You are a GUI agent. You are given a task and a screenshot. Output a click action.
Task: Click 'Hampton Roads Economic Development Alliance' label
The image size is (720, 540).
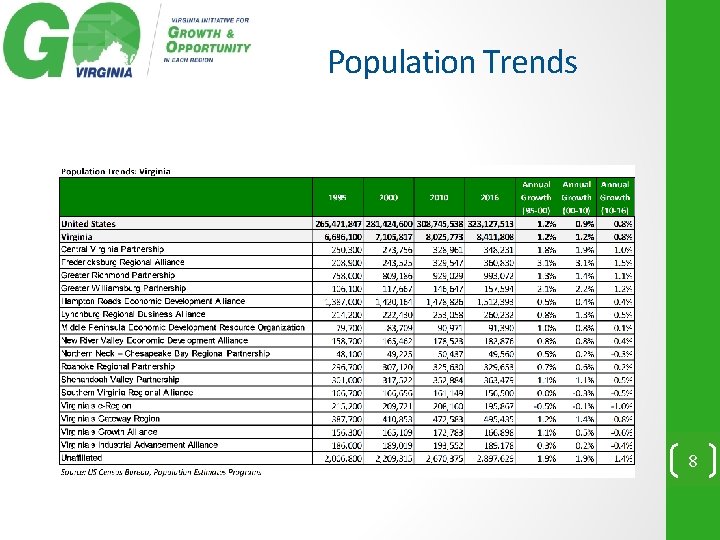pos(153,301)
